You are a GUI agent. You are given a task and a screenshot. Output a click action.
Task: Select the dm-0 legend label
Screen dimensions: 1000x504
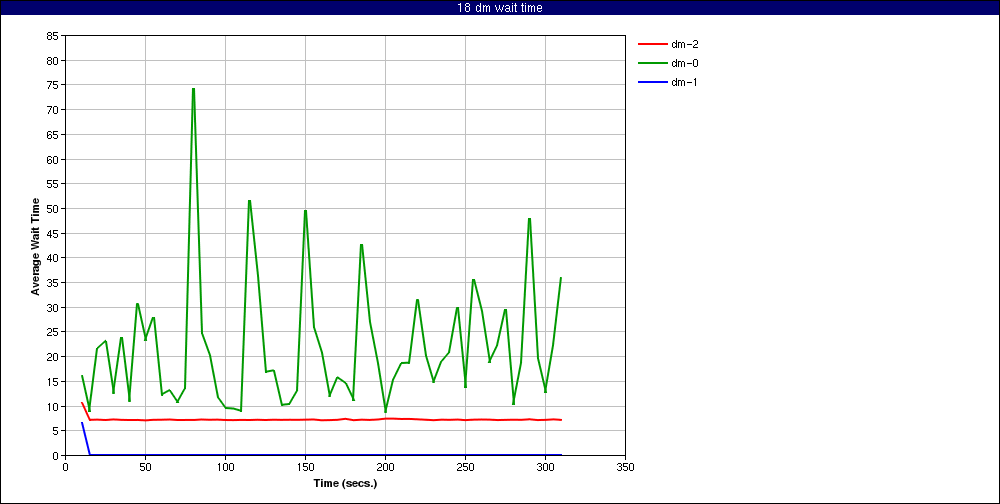[x=684, y=63]
